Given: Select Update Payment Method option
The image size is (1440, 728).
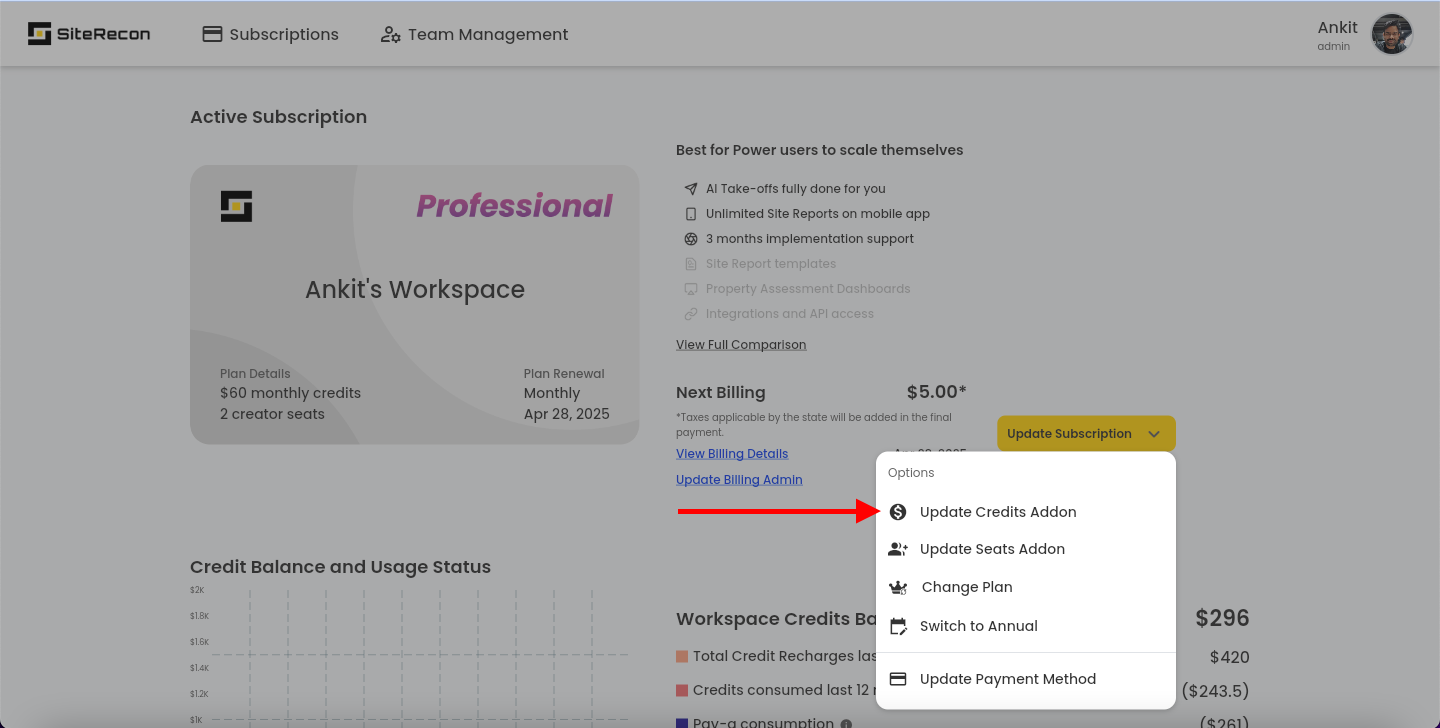Looking at the screenshot, I should point(1026,679).
